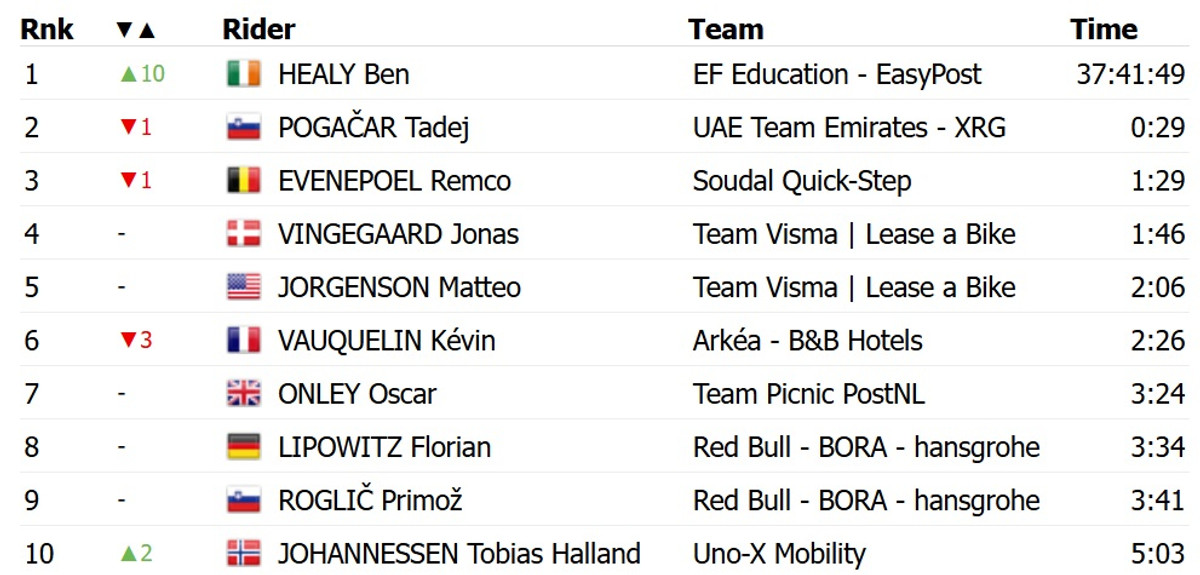This screenshot has width=1200, height=575.
Task: Sort by the rank change arrows header
Action: tap(136, 29)
